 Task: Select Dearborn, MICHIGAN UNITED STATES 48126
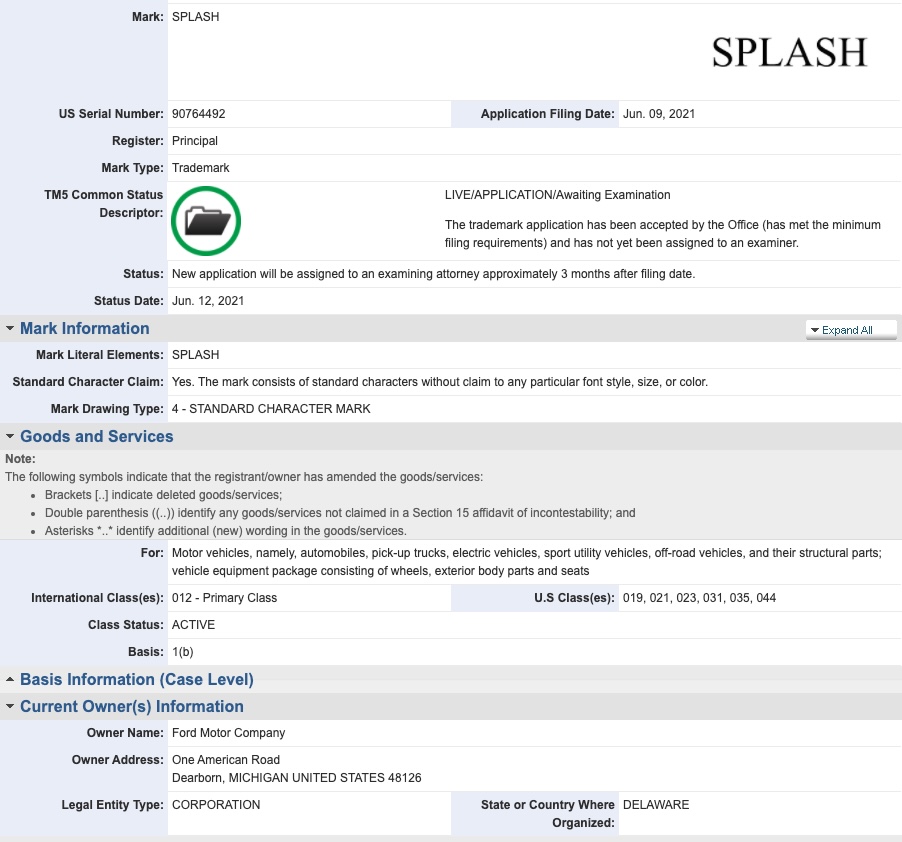point(296,778)
